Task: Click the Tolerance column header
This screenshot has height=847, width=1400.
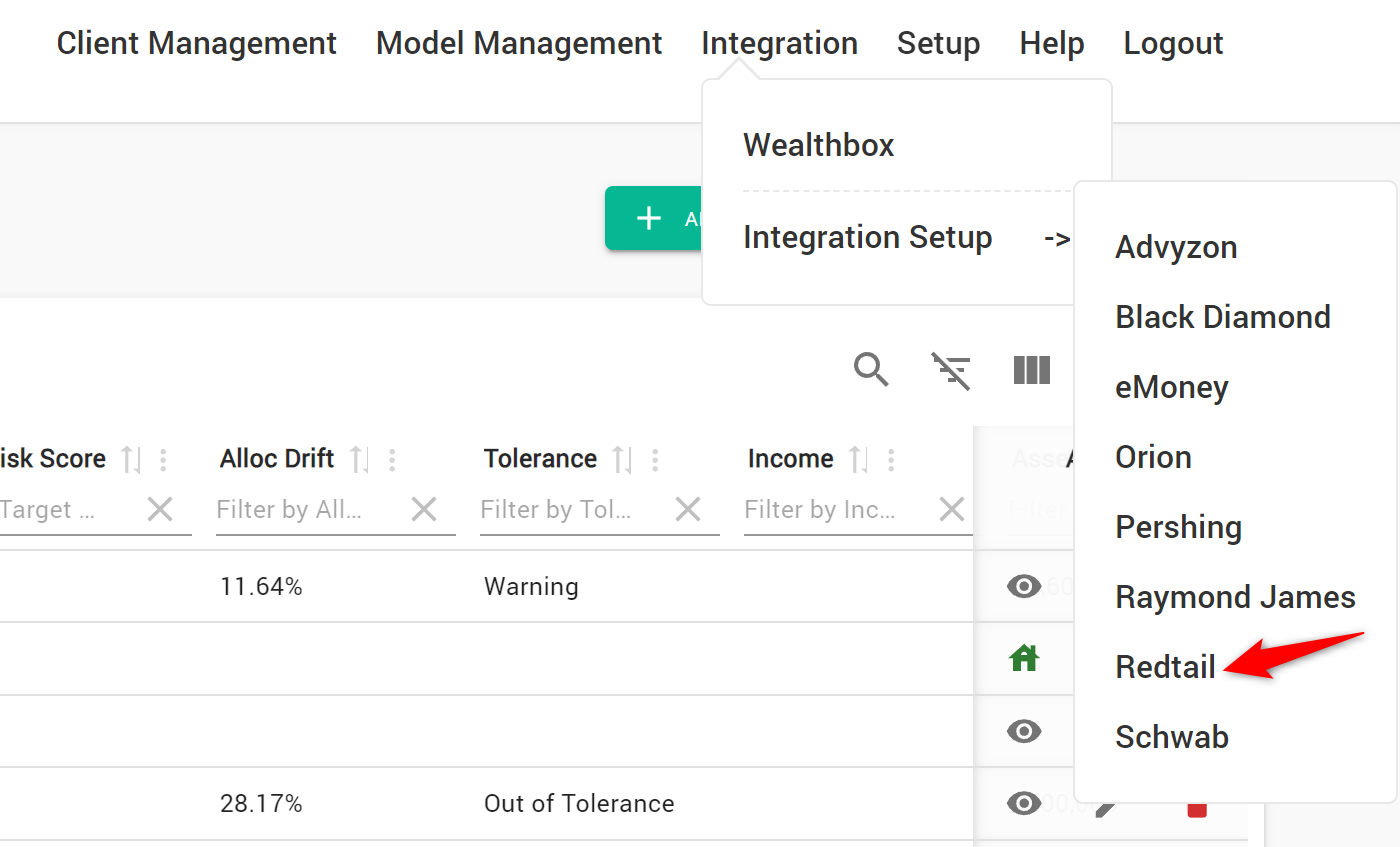Action: coord(540,459)
